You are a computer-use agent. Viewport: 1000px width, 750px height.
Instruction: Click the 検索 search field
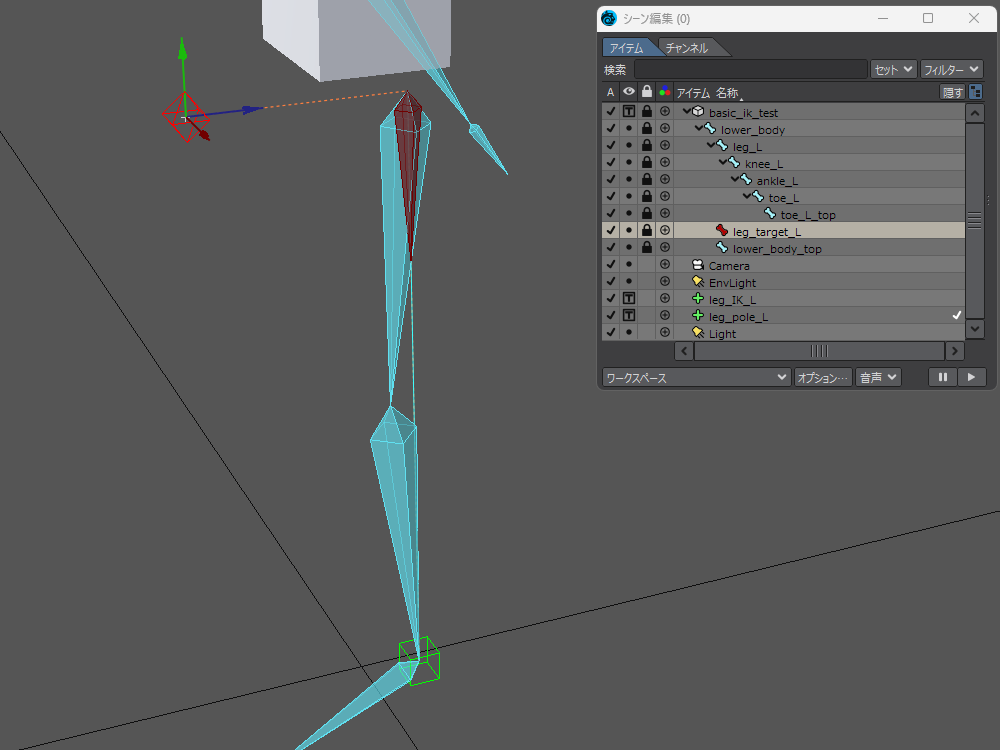[750, 69]
